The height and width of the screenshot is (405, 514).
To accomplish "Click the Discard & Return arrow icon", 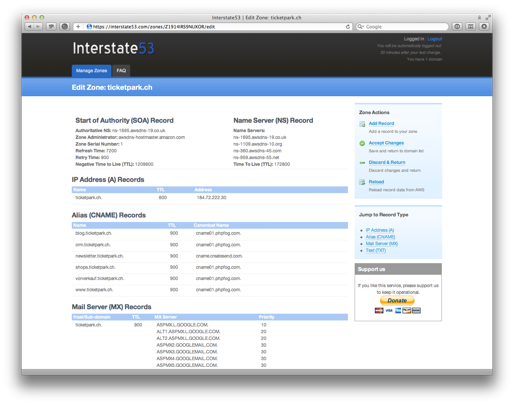I will point(362,163).
